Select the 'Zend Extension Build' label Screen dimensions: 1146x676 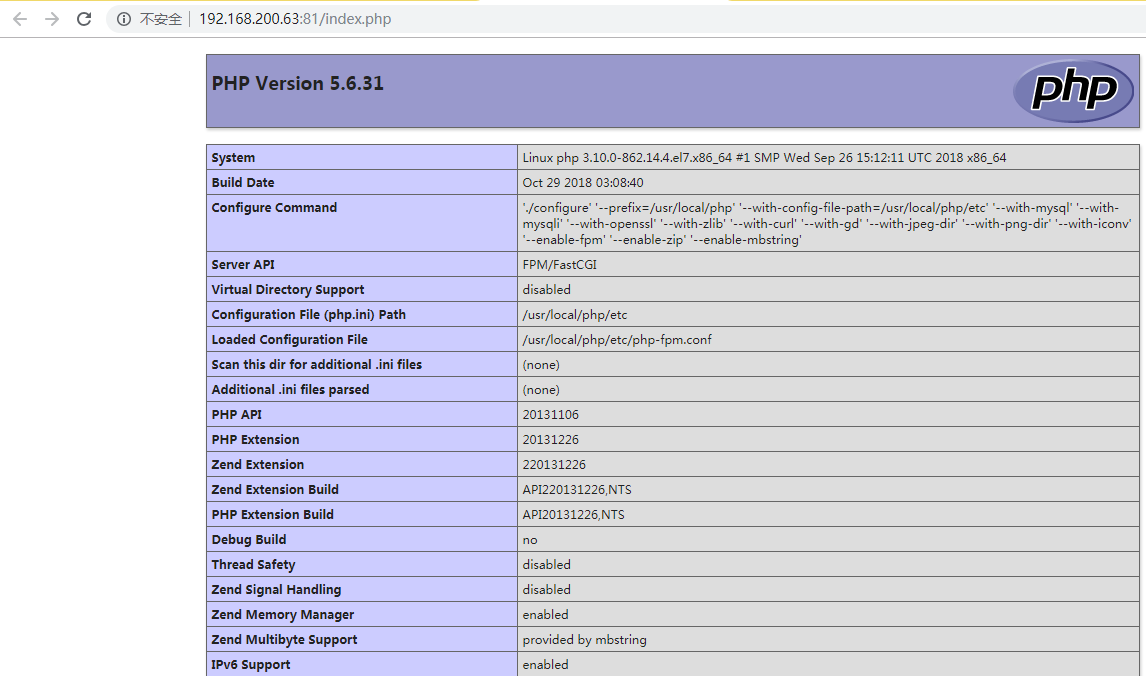coord(275,489)
